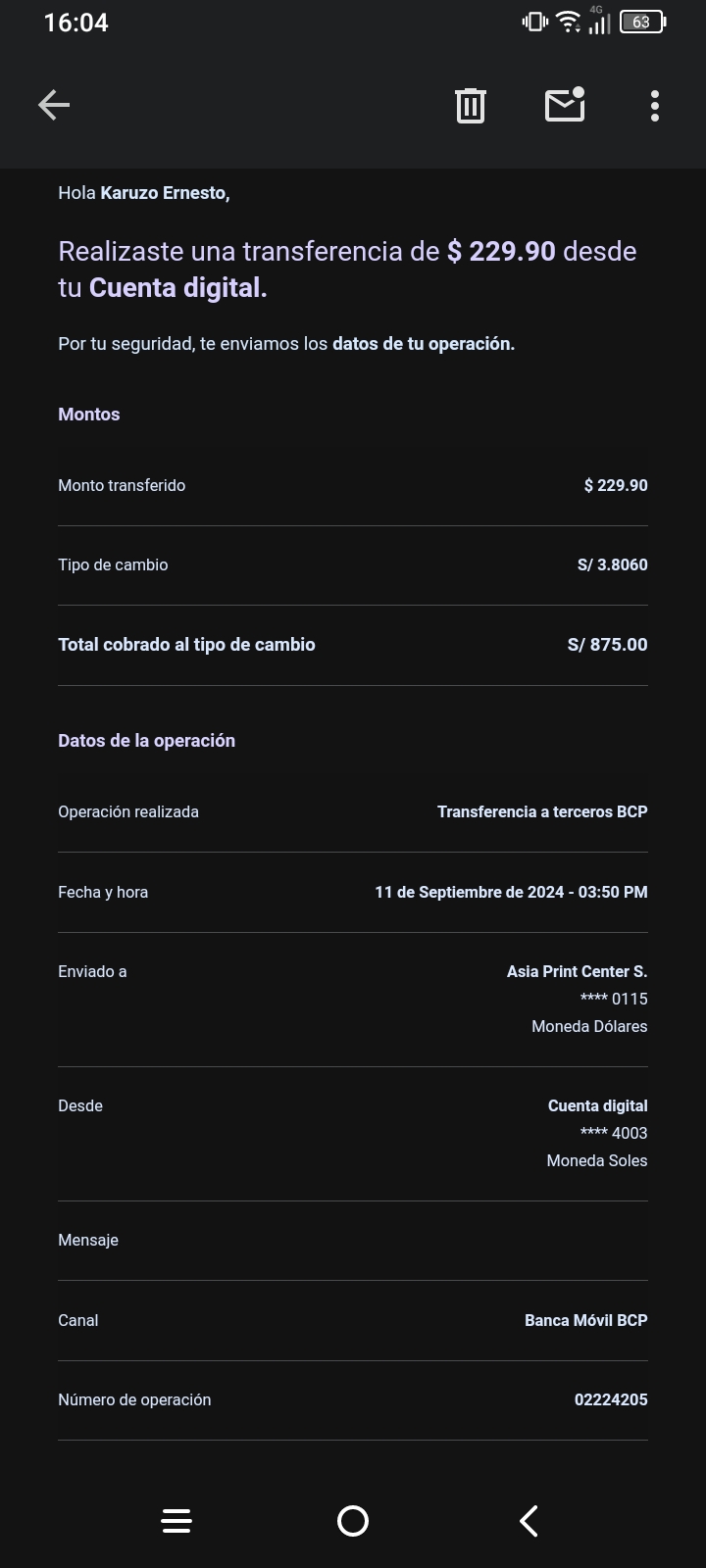Tap the battery indicator in status bar
Image resolution: width=706 pixels, height=1568 pixels.
642,22
